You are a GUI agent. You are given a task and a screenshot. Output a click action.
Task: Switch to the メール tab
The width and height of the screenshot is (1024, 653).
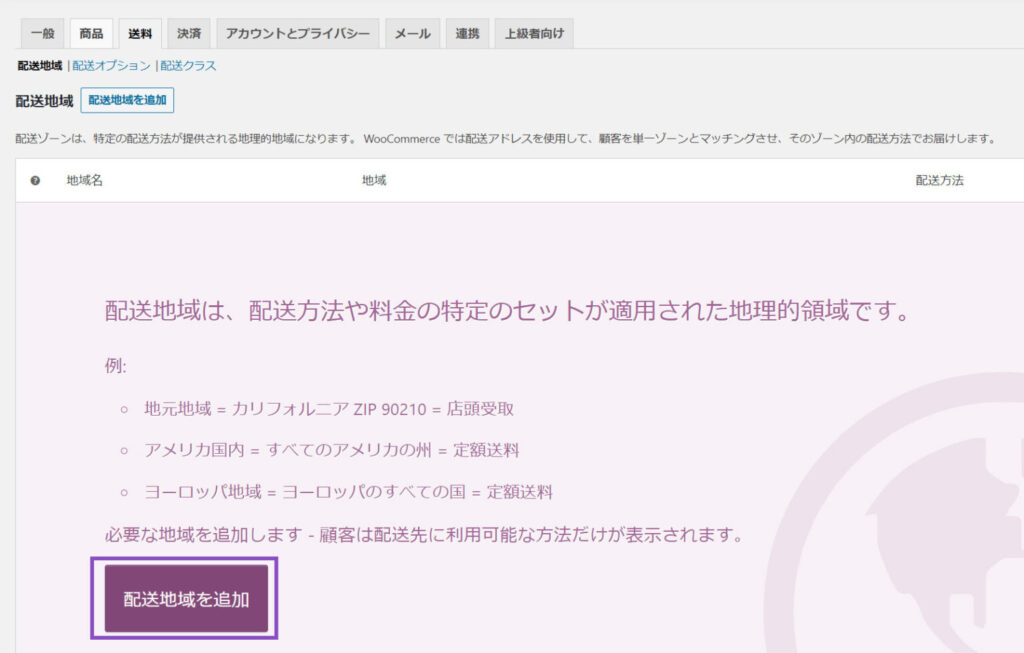412,33
